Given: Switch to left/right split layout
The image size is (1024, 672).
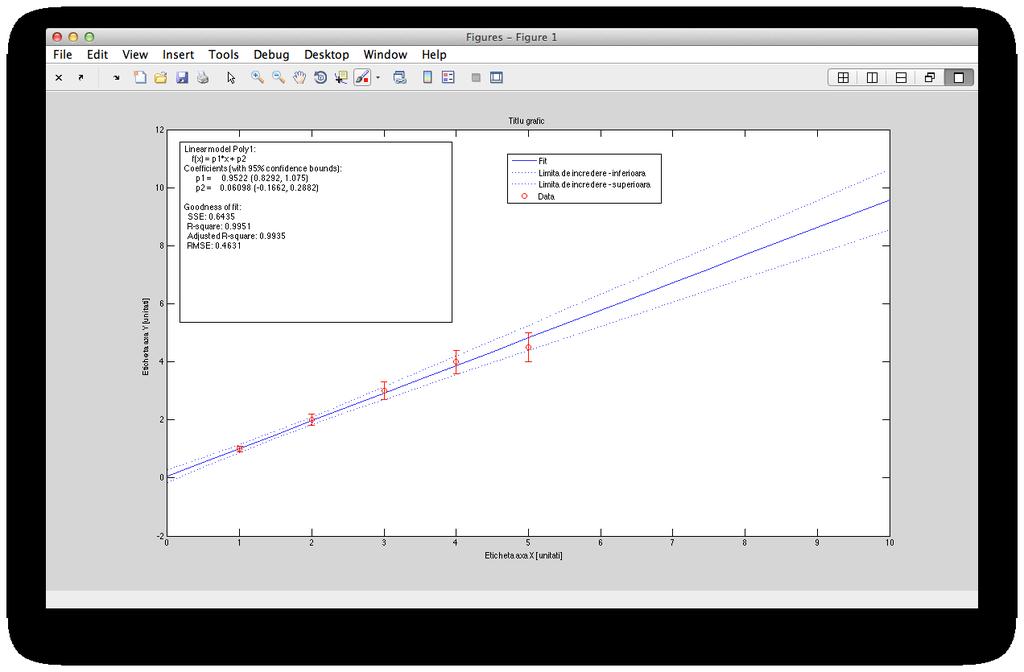Looking at the screenshot, I should (872, 78).
